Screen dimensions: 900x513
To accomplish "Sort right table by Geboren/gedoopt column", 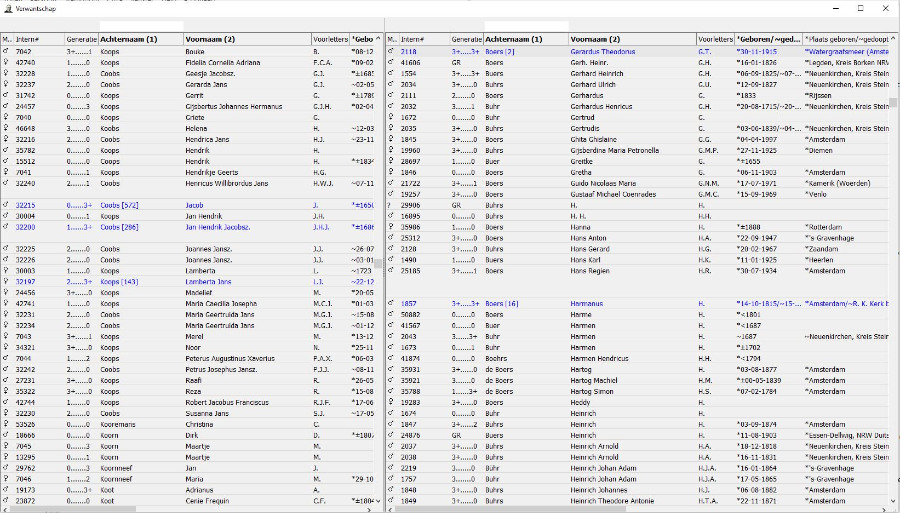I will coord(767,39).
